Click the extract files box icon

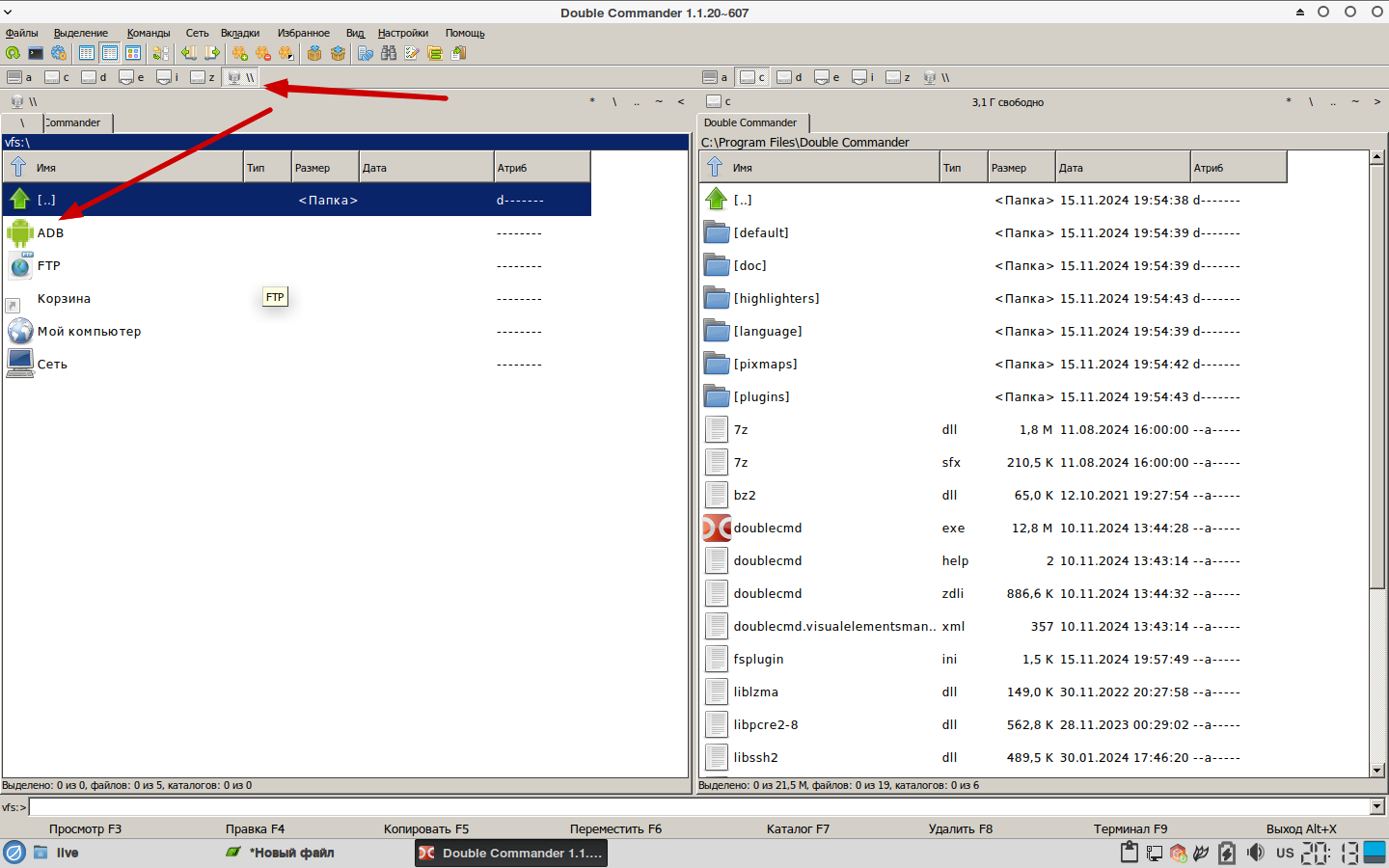338,53
